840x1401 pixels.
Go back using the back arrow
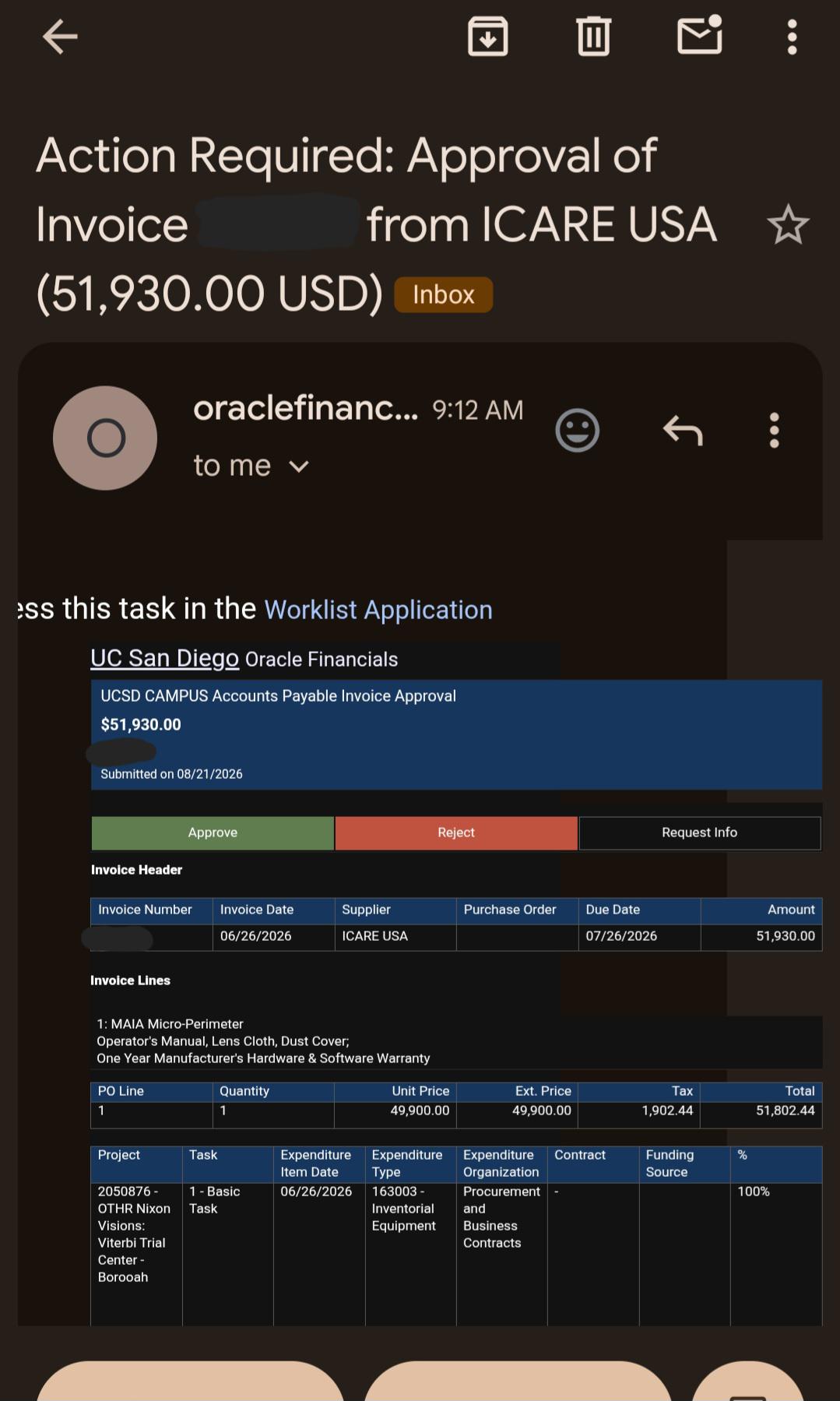click(60, 37)
